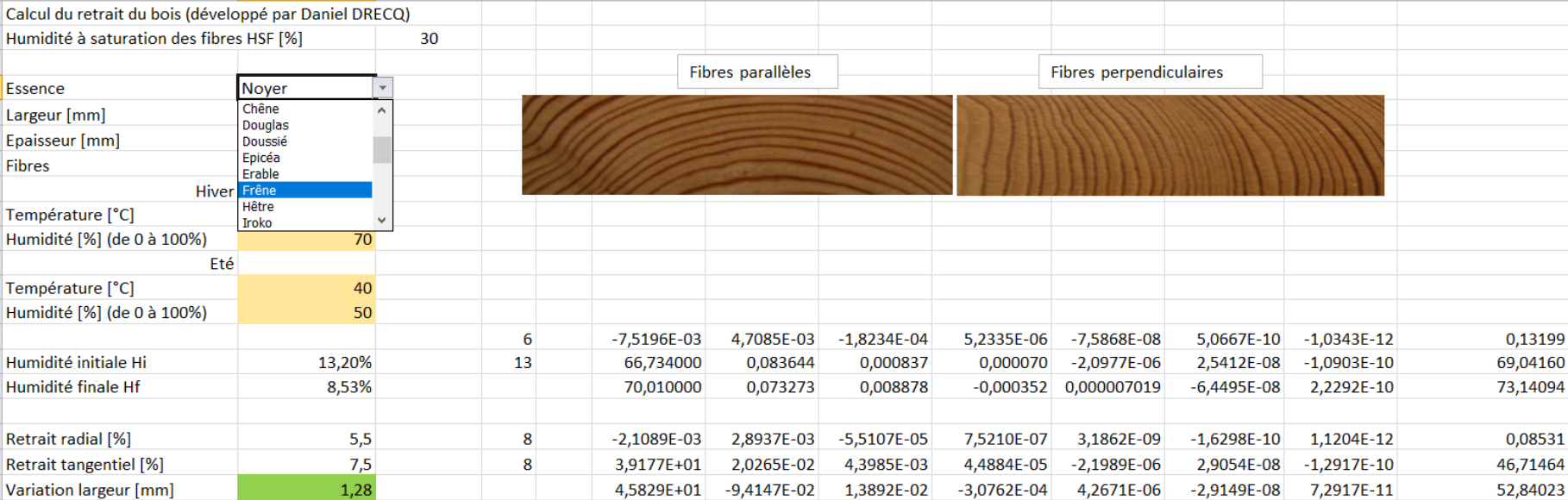Select the green Variation largeur result cell

point(306,490)
